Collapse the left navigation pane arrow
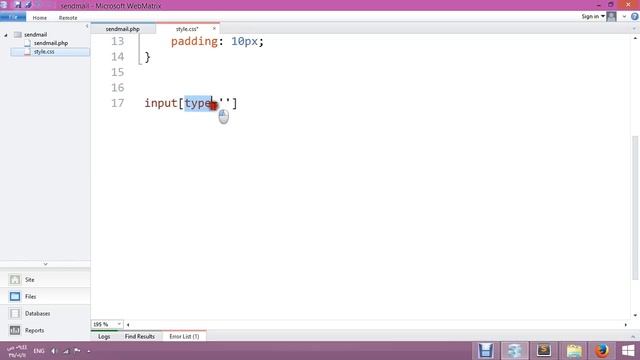640x360 pixels. coord(87,26)
